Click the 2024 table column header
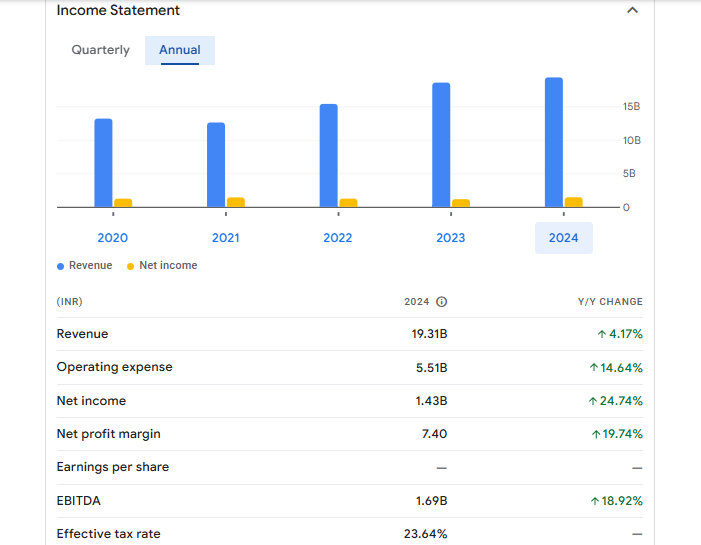Viewport: 701px width, 545px height. (x=417, y=302)
